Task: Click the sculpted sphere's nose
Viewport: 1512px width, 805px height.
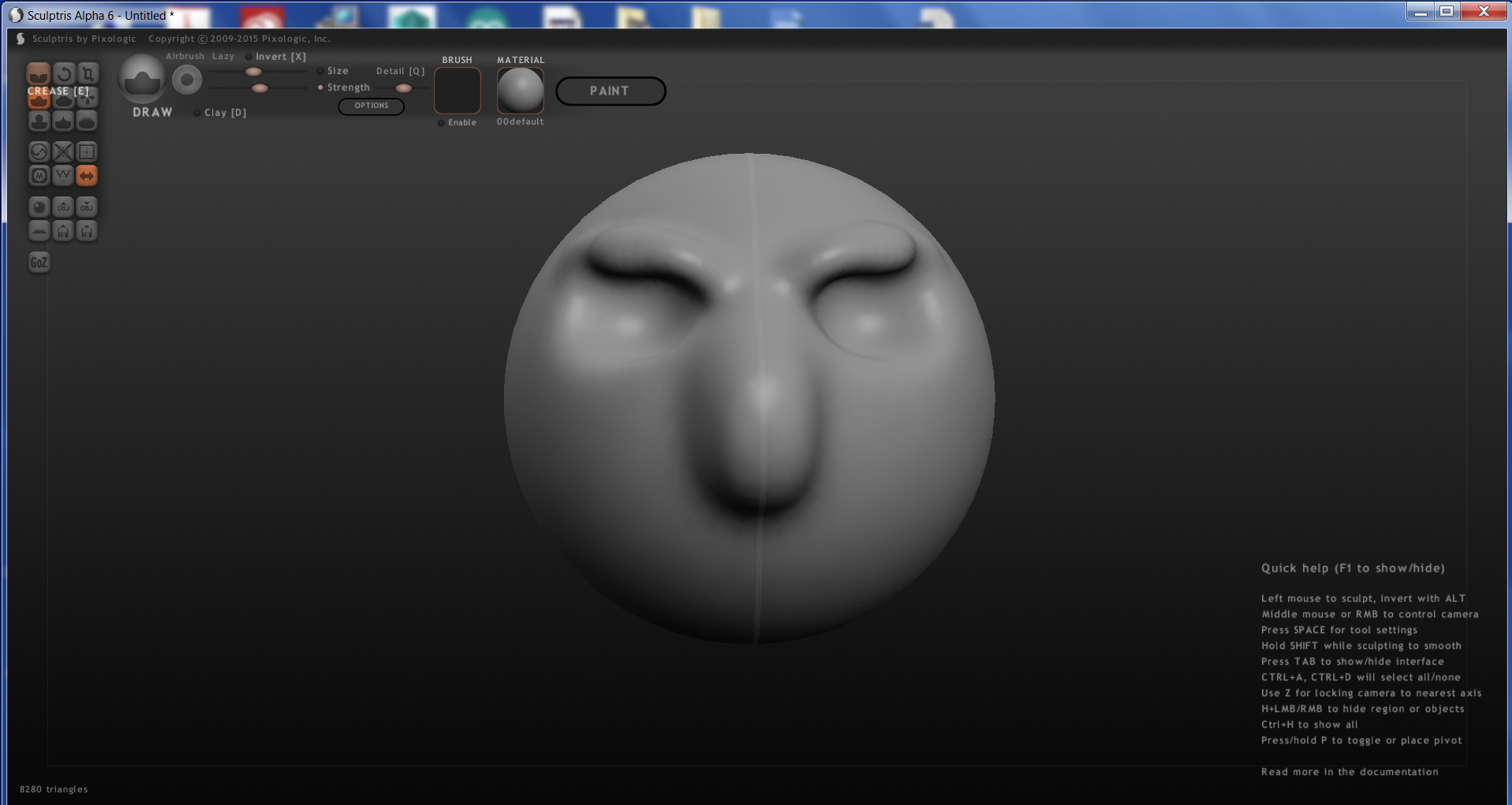Action: click(759, 442)
